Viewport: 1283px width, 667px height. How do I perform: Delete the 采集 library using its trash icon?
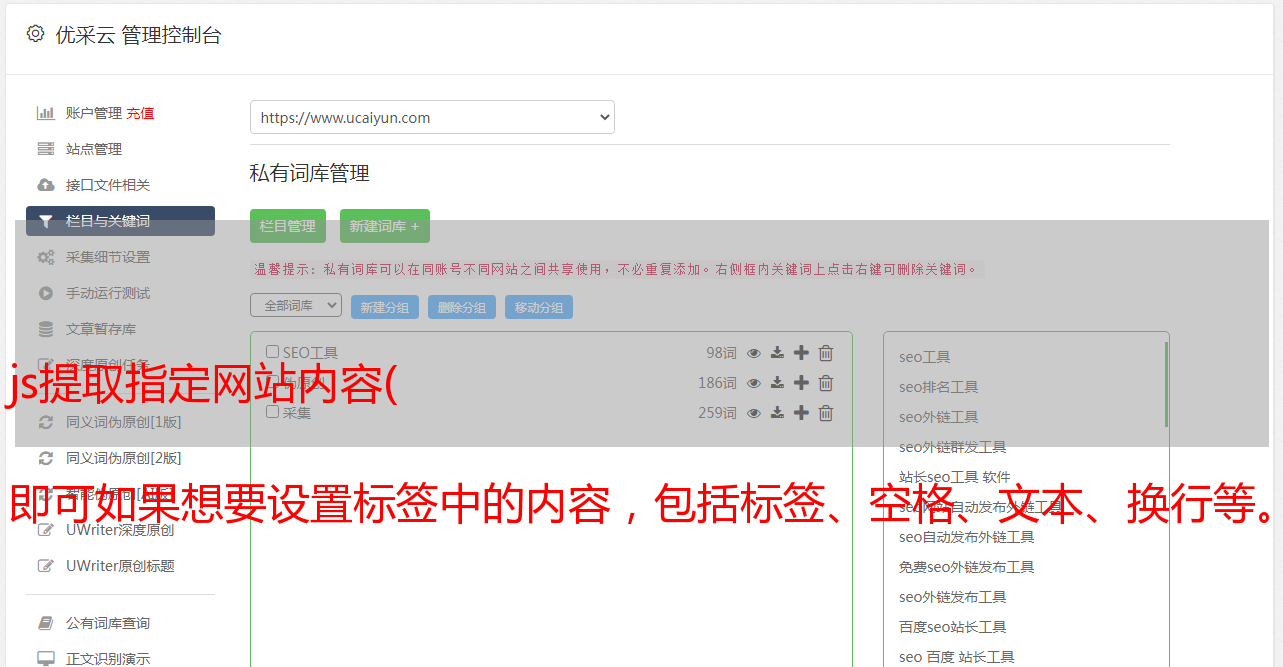click(x=826, y=413)
